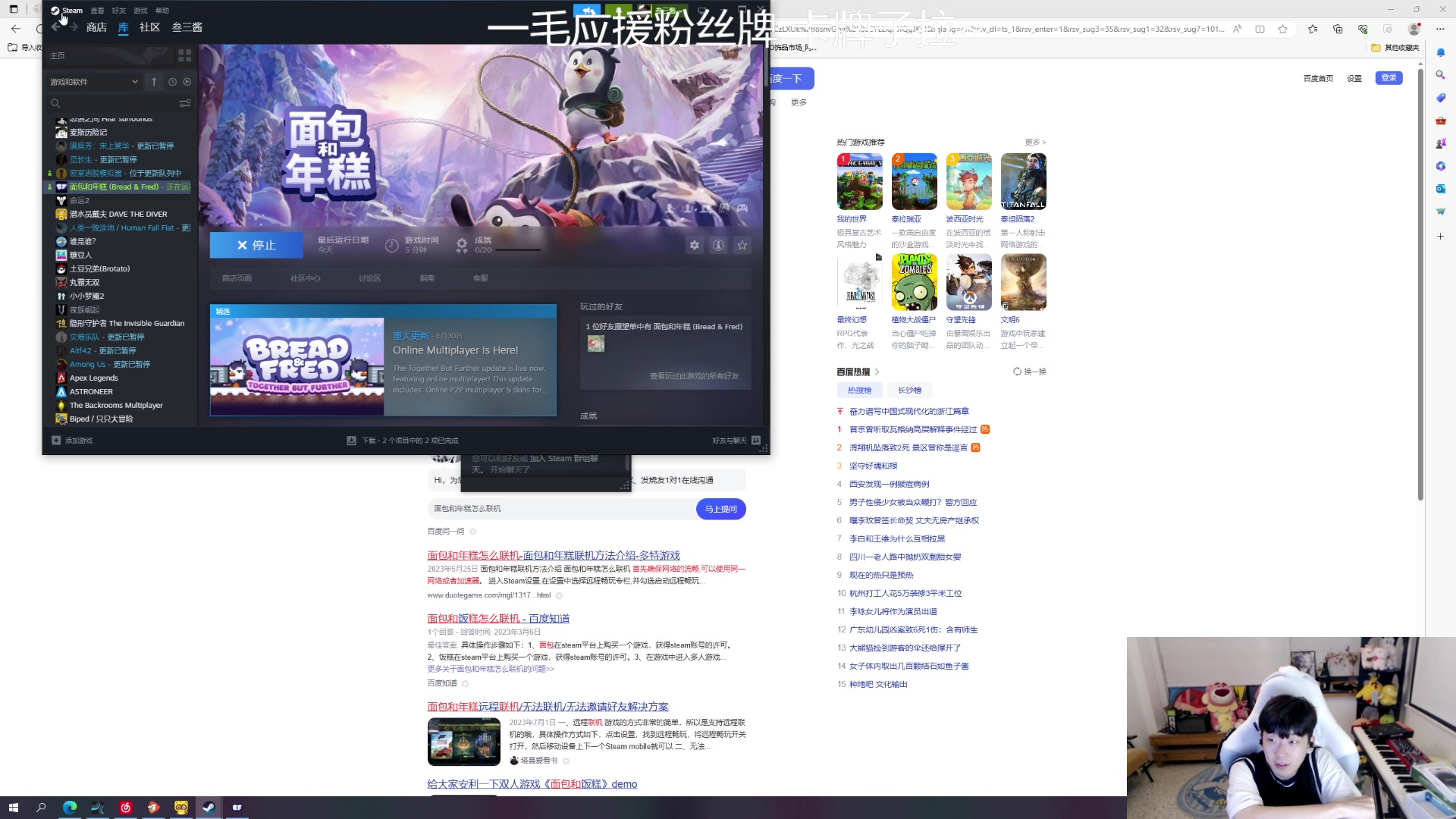
Task: Toggle sorting by recent play clock icon
Action: pos(172,81)
